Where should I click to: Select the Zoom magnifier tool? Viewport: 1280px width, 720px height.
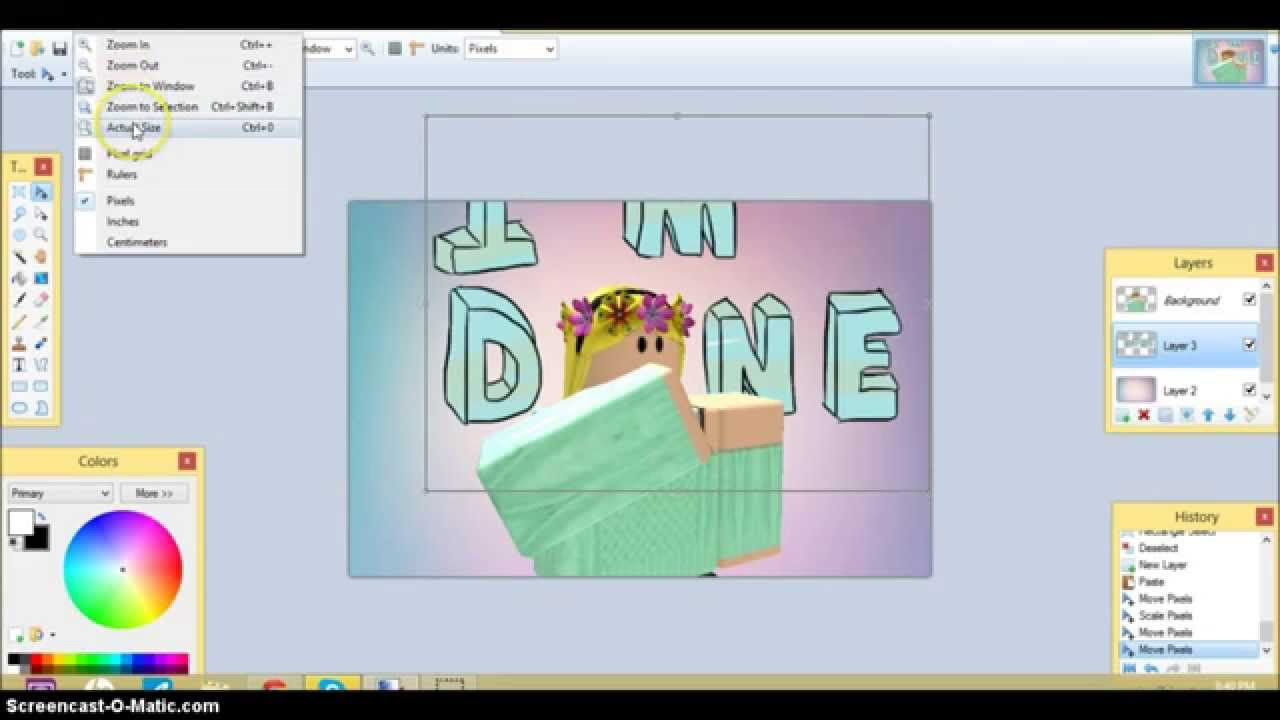(x=41, y=235)
